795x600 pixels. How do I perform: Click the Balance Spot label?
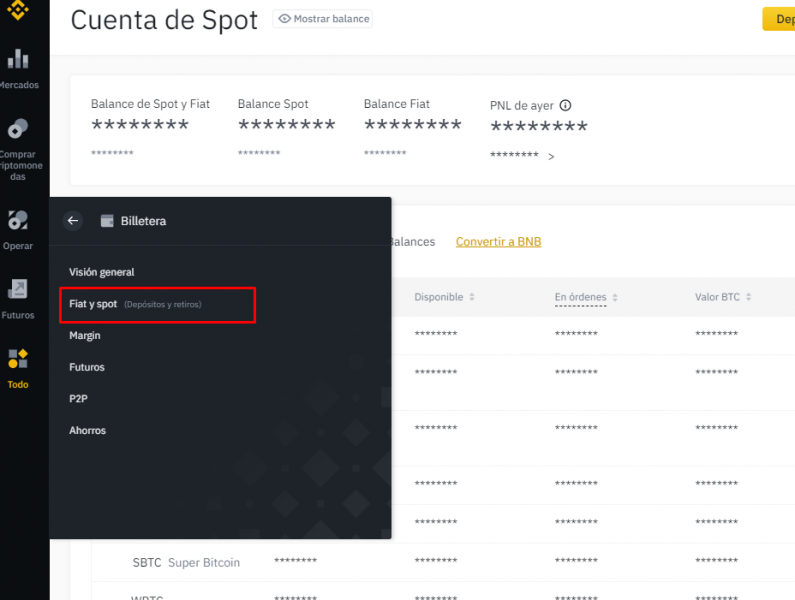tap(273, 104)
